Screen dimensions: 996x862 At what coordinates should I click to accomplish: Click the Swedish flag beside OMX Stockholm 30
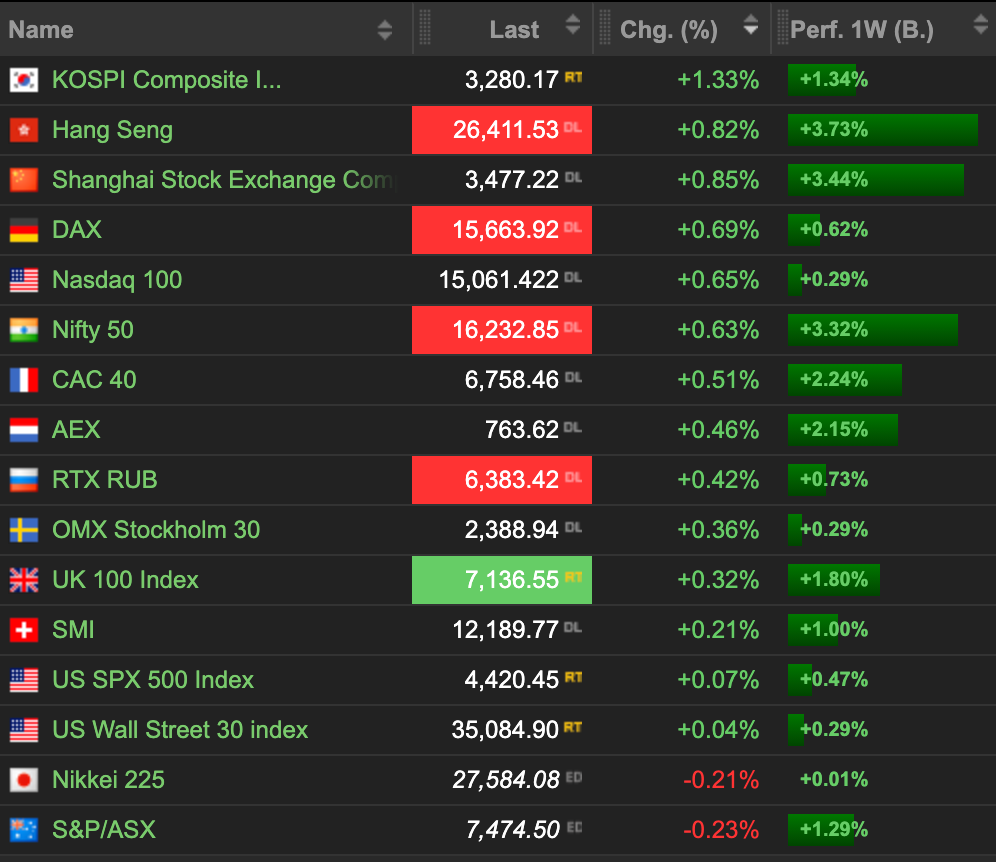click(x=24, y=530)
